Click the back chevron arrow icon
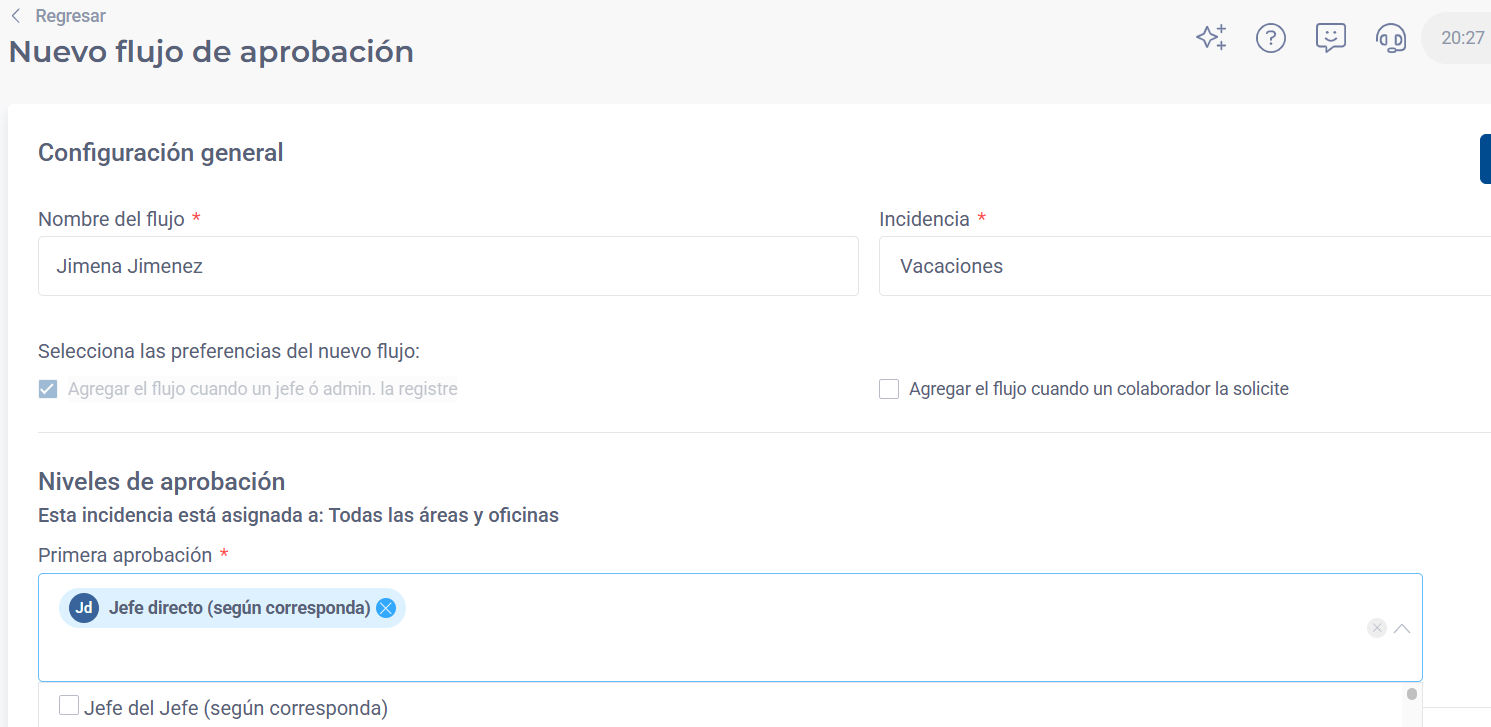The image size is (1491, 727). pos(15,16)
